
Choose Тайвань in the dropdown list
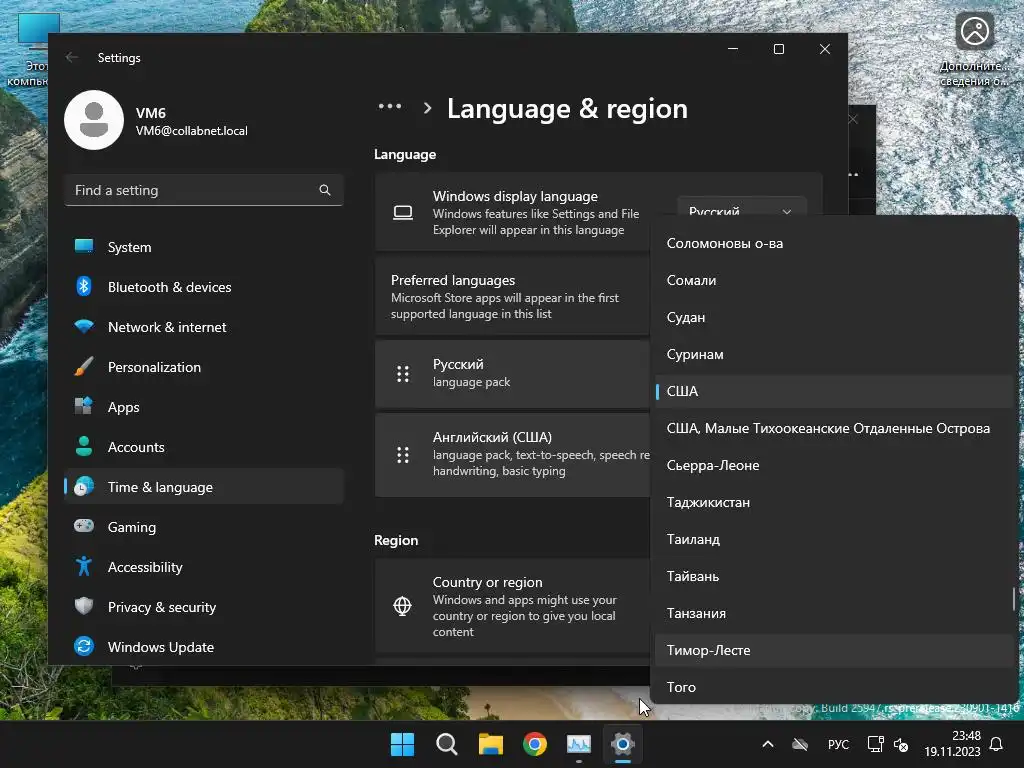click(x=834, y=576)
